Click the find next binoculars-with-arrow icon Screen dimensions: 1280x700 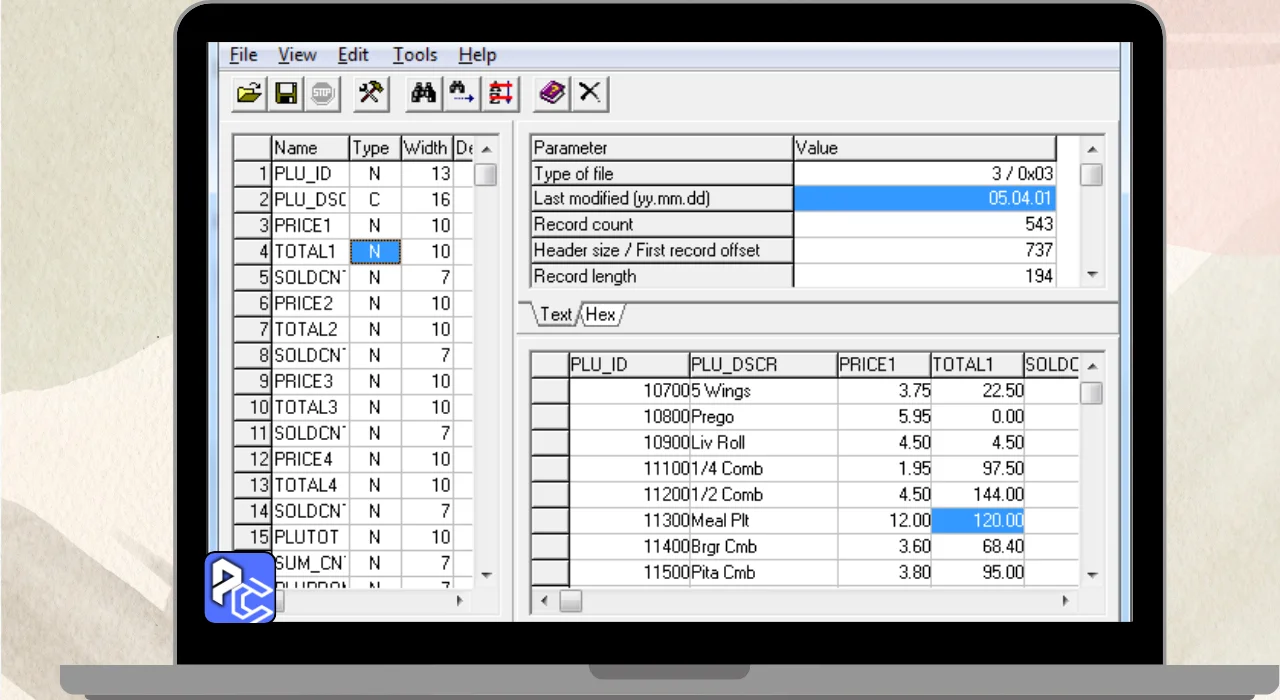click(x=461, y=94)
